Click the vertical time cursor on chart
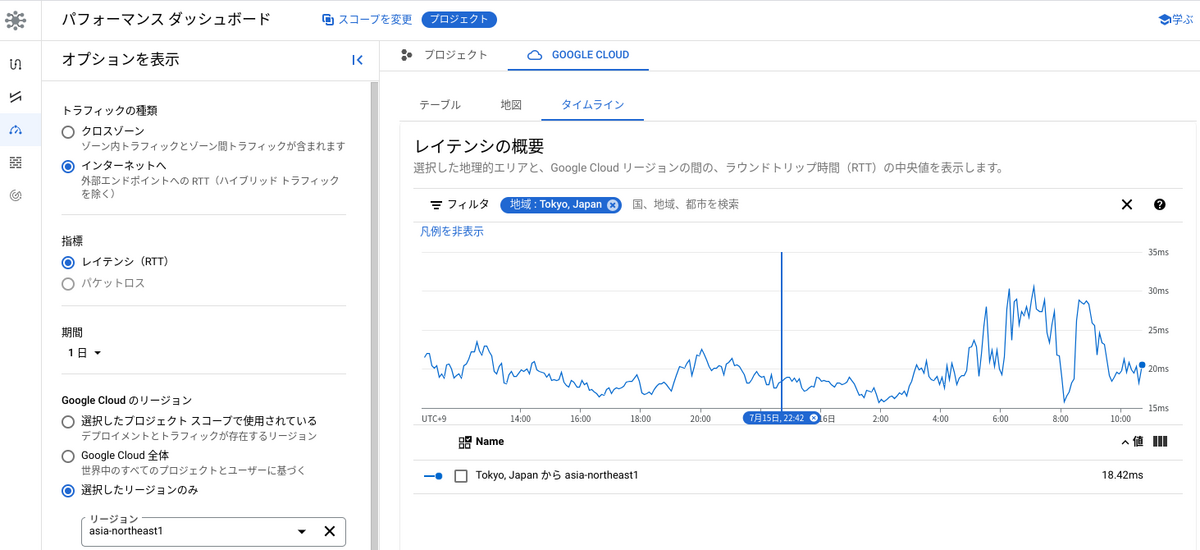The width and height of the screenshot is (1200, 550). click(x=781, y=330)
